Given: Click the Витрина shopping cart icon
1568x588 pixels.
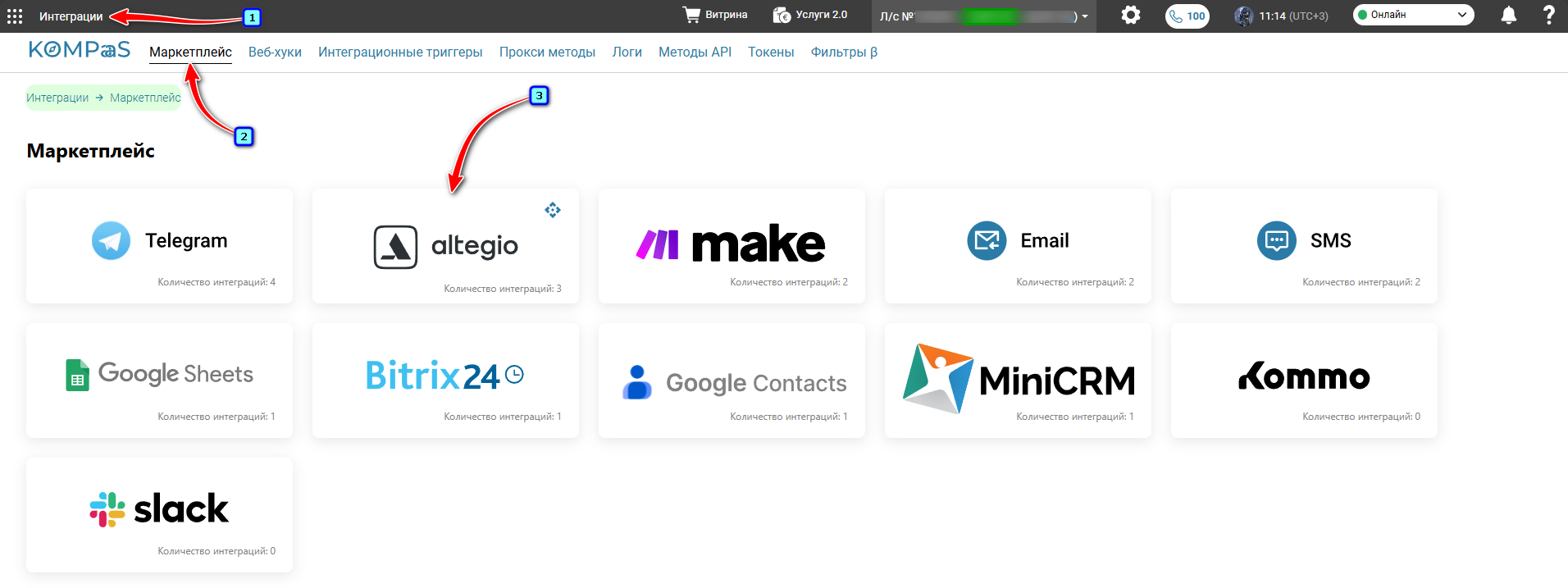Looking at the screenshot, I should coord(691,15).
